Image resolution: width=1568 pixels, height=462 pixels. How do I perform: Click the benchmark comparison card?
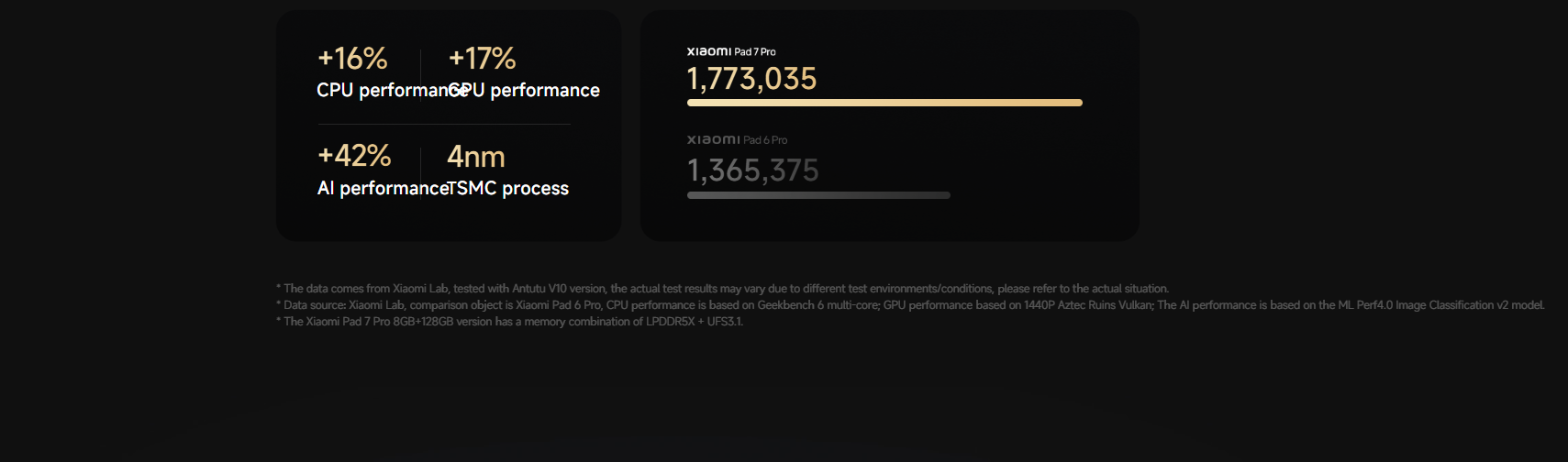coord(890,126)
